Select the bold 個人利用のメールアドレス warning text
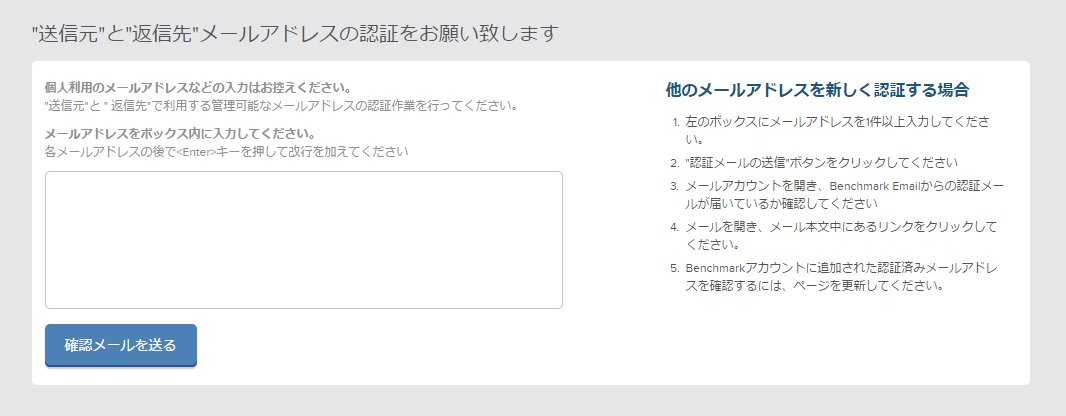Viewport: 1066px width, 416px height. coord(198,88)
